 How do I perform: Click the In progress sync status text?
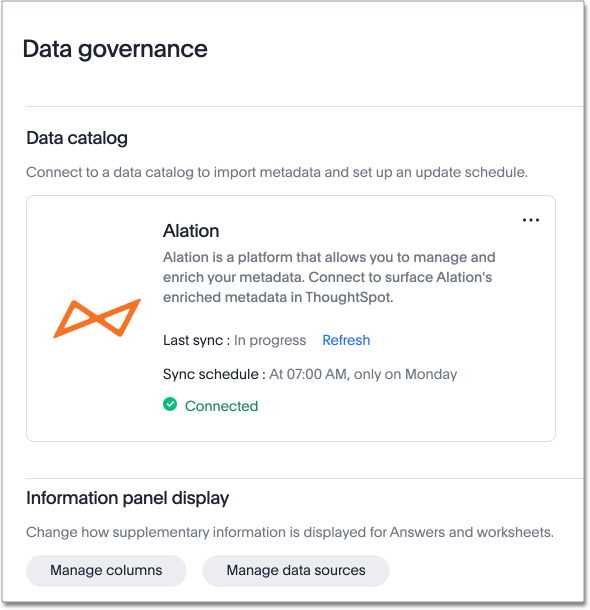[x=270, y=340]
